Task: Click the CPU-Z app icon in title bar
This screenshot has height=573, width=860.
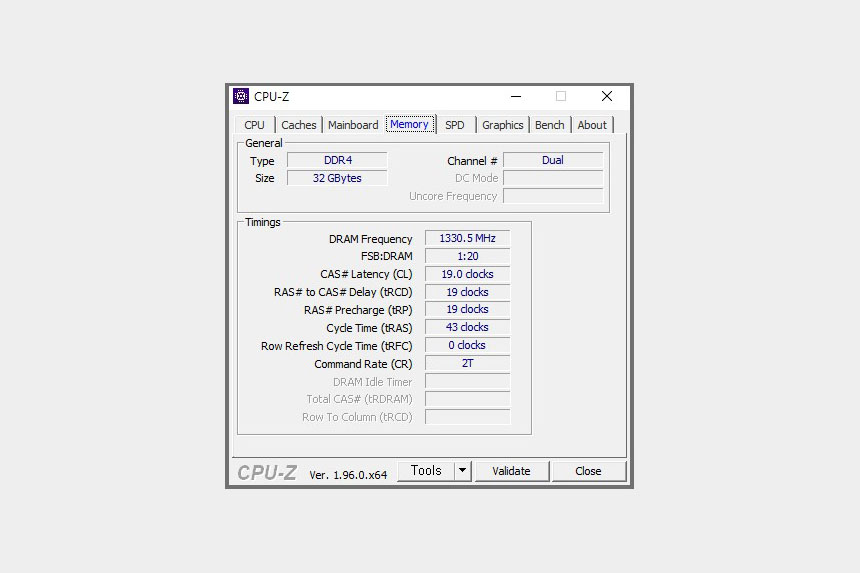Action: pos(241,96)
